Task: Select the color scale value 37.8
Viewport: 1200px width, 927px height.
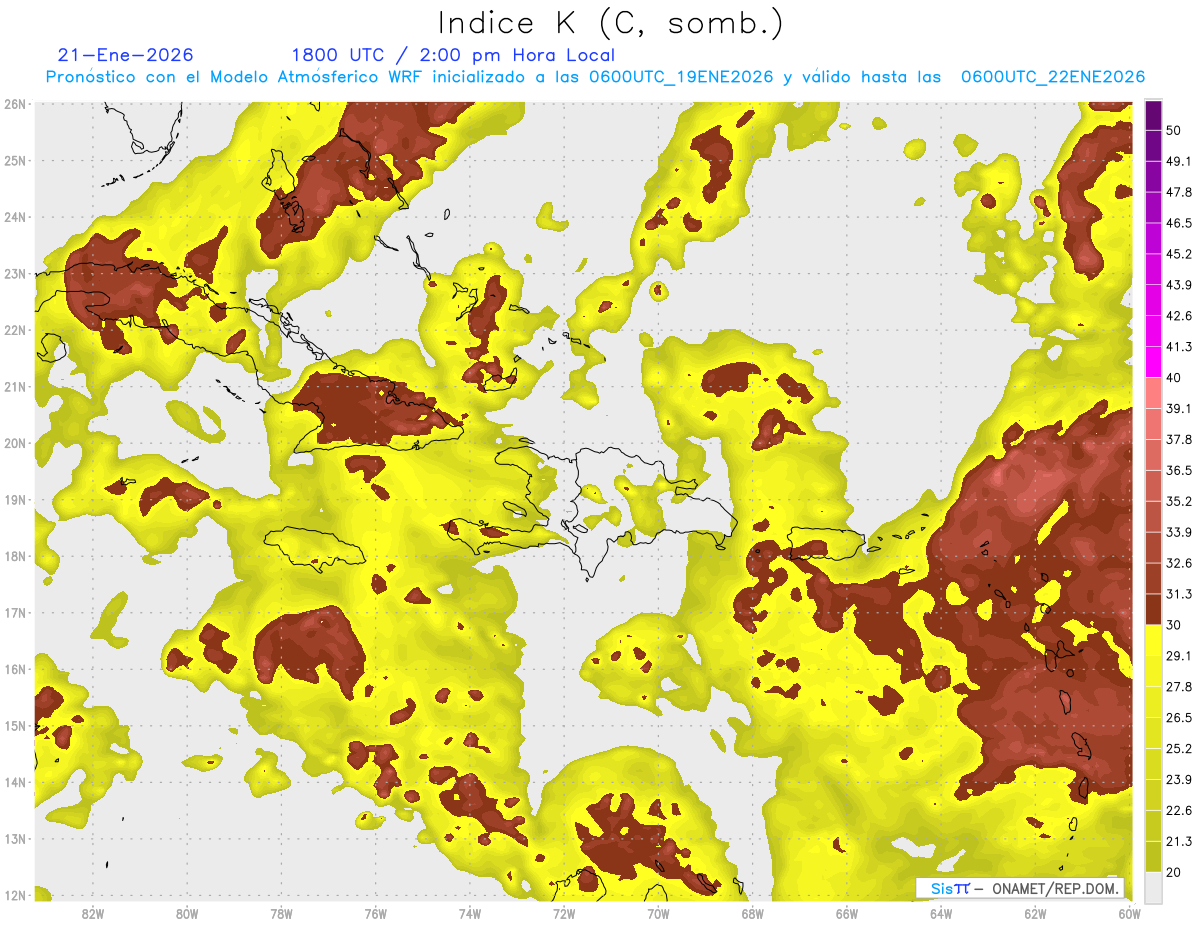Action: pos(1179,439)
